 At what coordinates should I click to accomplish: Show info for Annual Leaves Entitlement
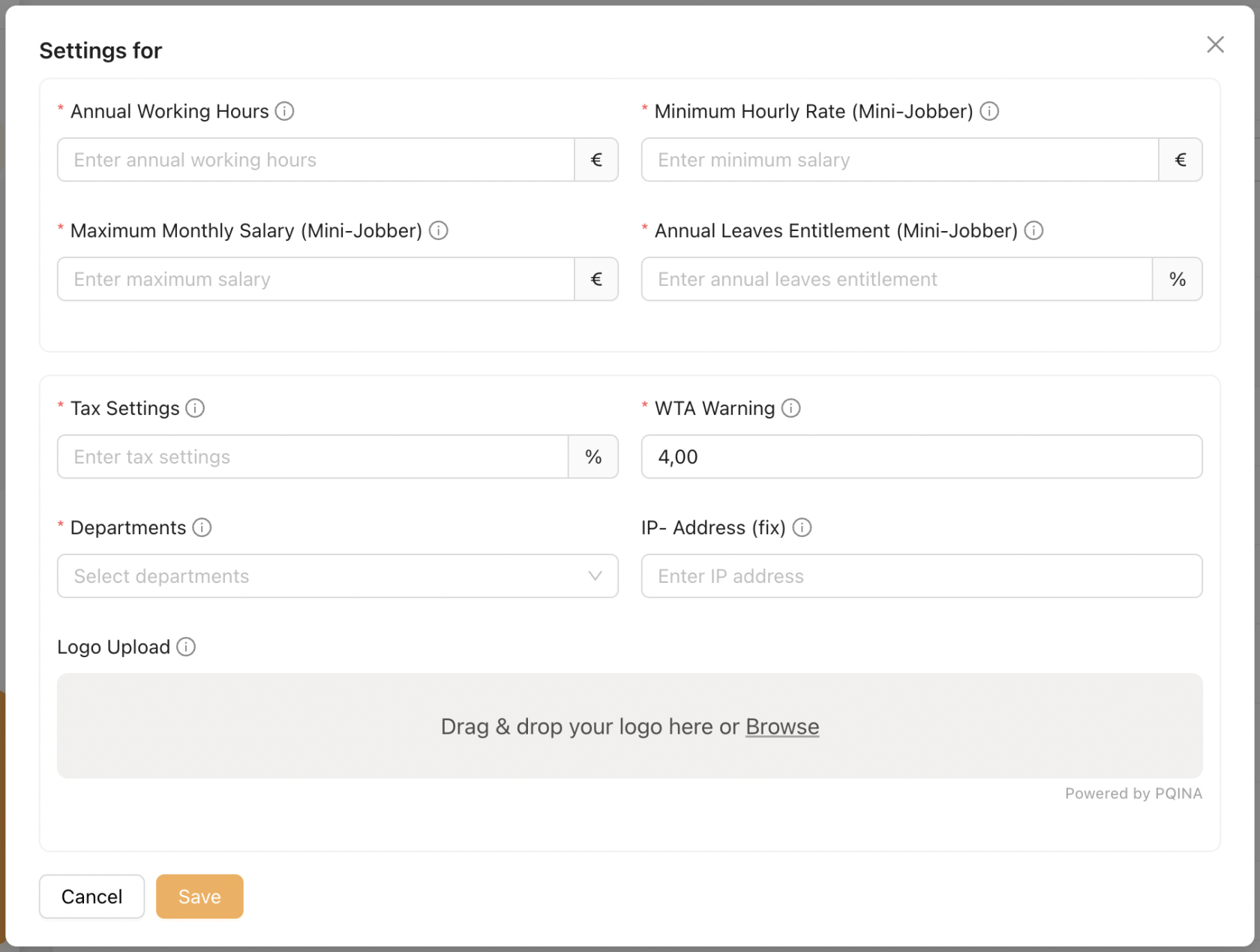[1033, 230]
